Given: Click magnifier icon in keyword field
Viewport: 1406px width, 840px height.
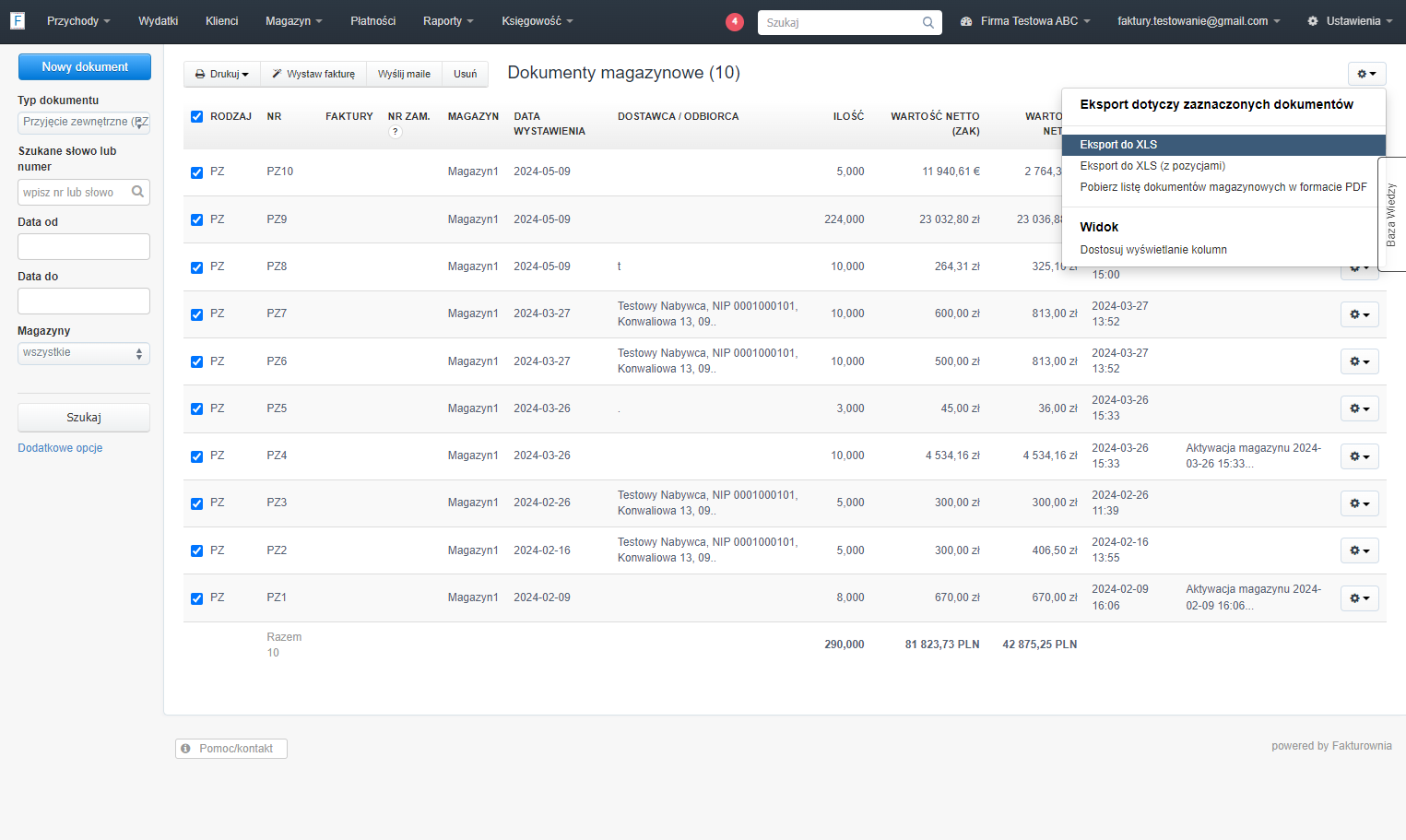Looking at the screenshot, I should [x=137, y=192].
